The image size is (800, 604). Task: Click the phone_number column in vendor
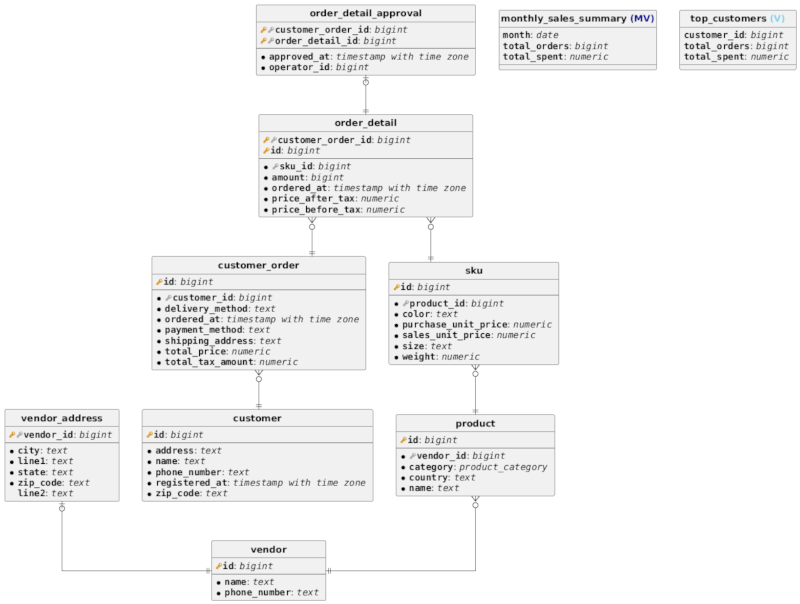pos(270,592)
